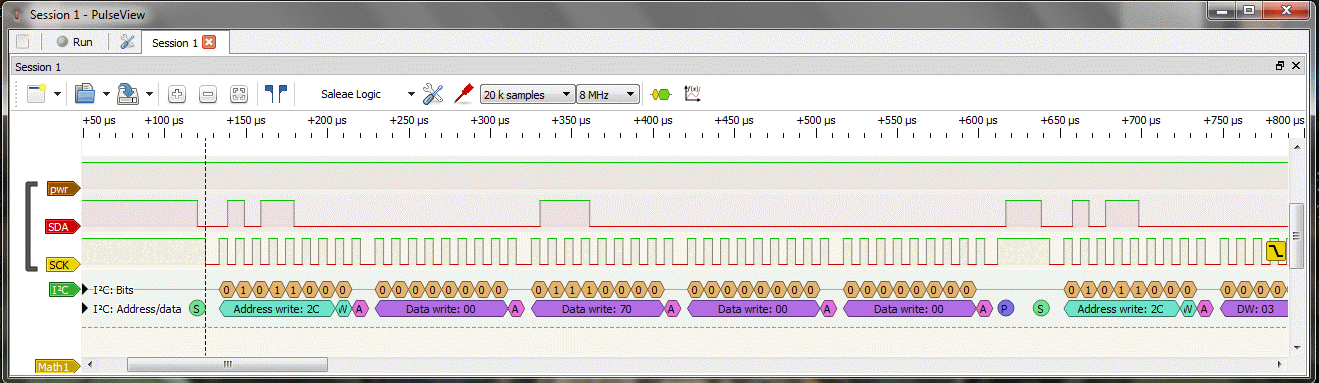Click the falling-edge trigger marker on SCK
This screenshot has width=1319, height=383.
1276,251
